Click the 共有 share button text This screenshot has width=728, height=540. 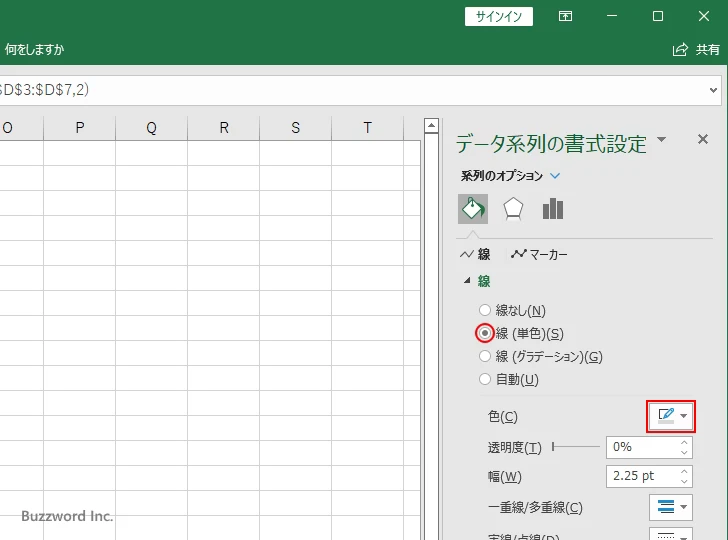[x=708, y=50]
